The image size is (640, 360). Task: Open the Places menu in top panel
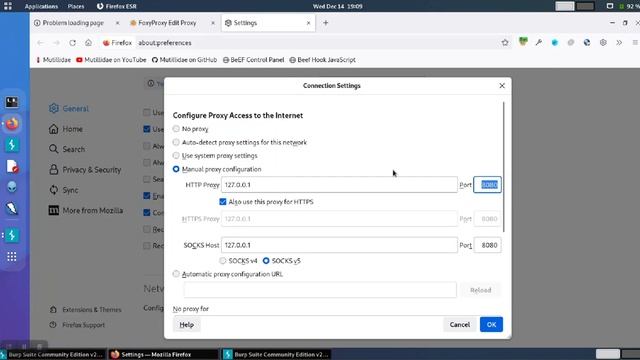click(76, 6)
